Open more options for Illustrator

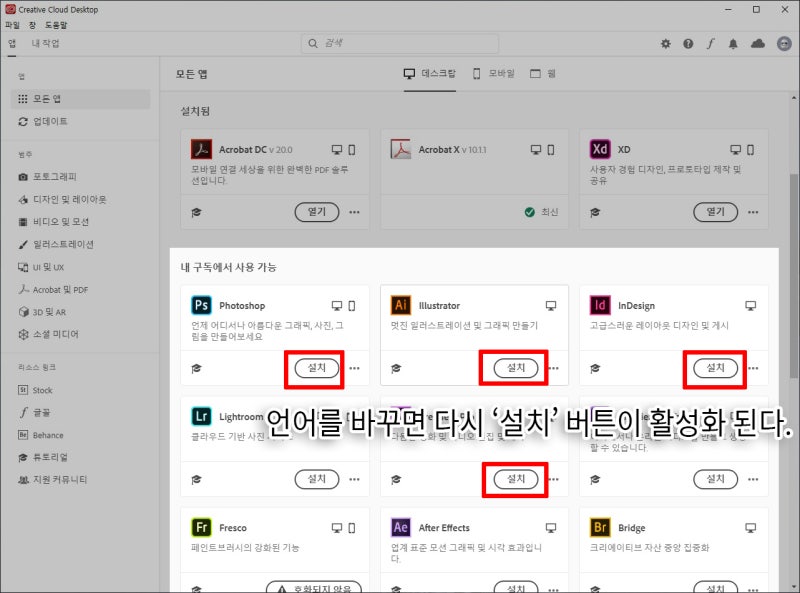click(554, 368)
